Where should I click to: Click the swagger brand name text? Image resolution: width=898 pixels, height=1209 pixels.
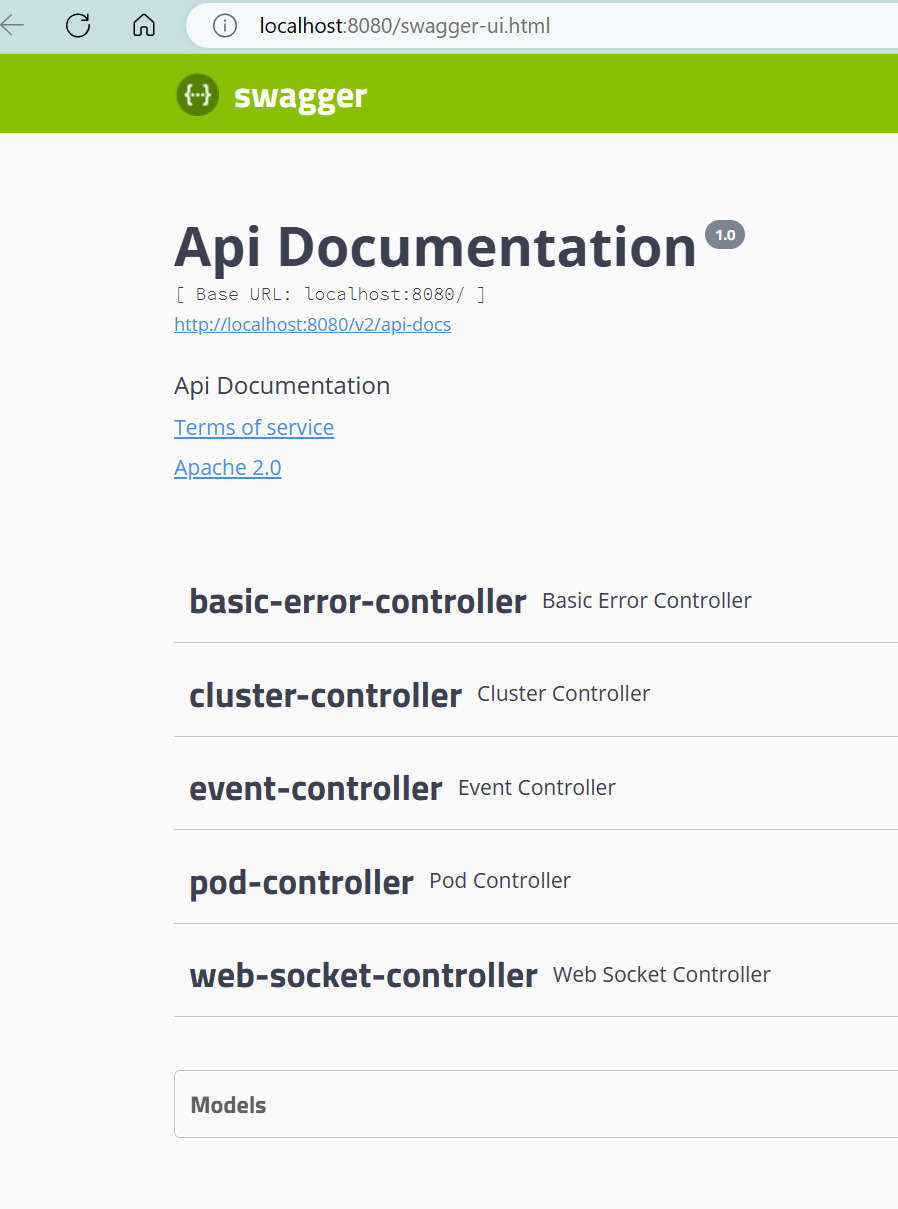tap(300, 96)
